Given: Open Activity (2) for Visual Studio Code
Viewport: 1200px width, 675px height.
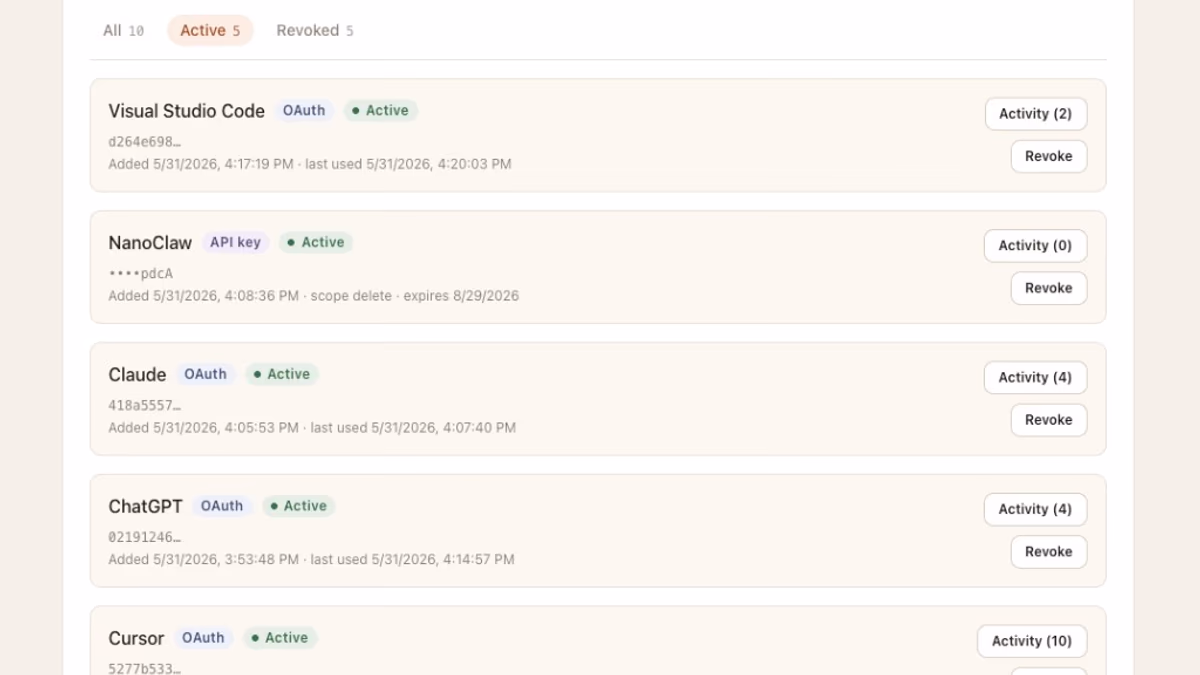Looking at the screenshot, I should click(1035, 114).
